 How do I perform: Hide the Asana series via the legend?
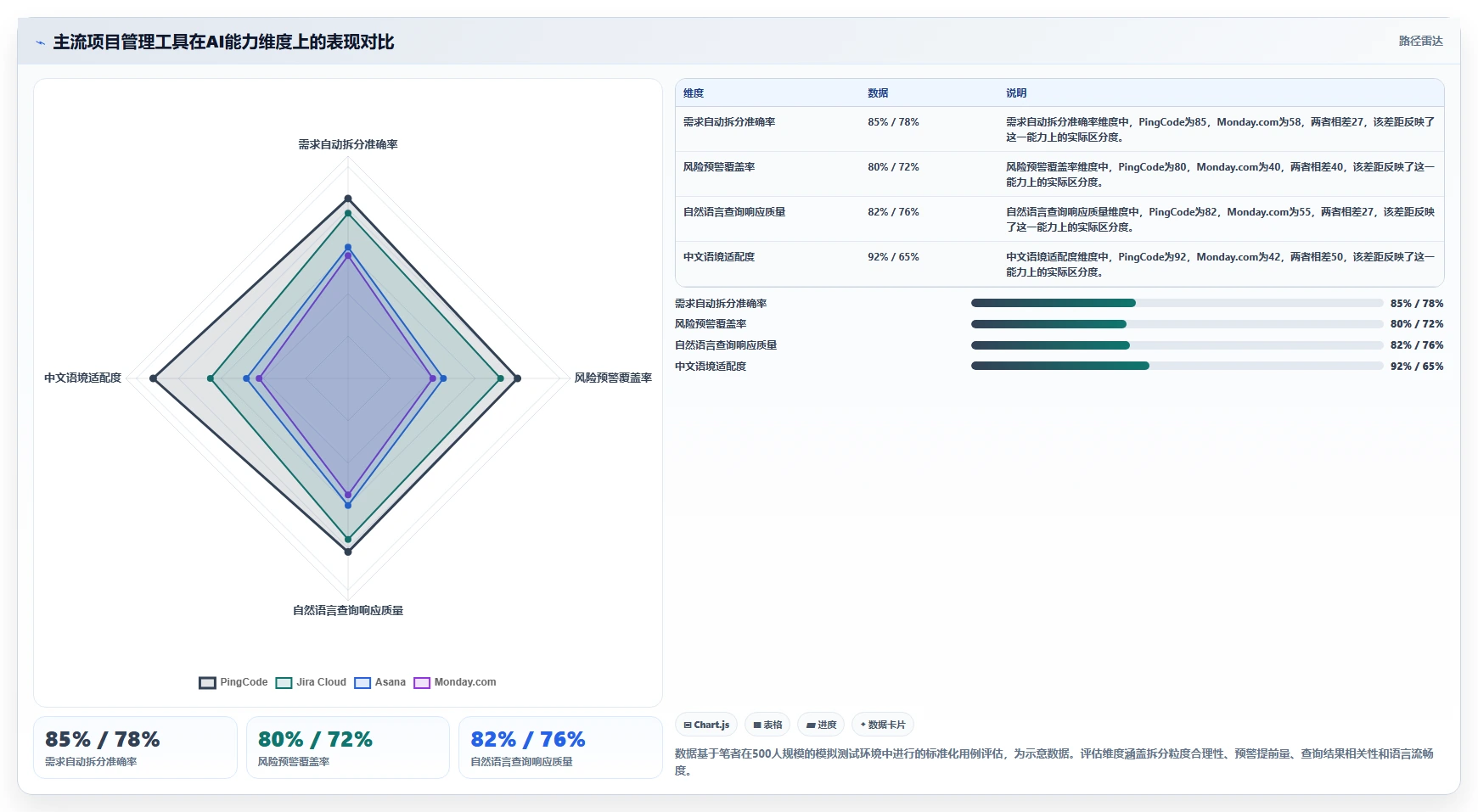point(380,682)
